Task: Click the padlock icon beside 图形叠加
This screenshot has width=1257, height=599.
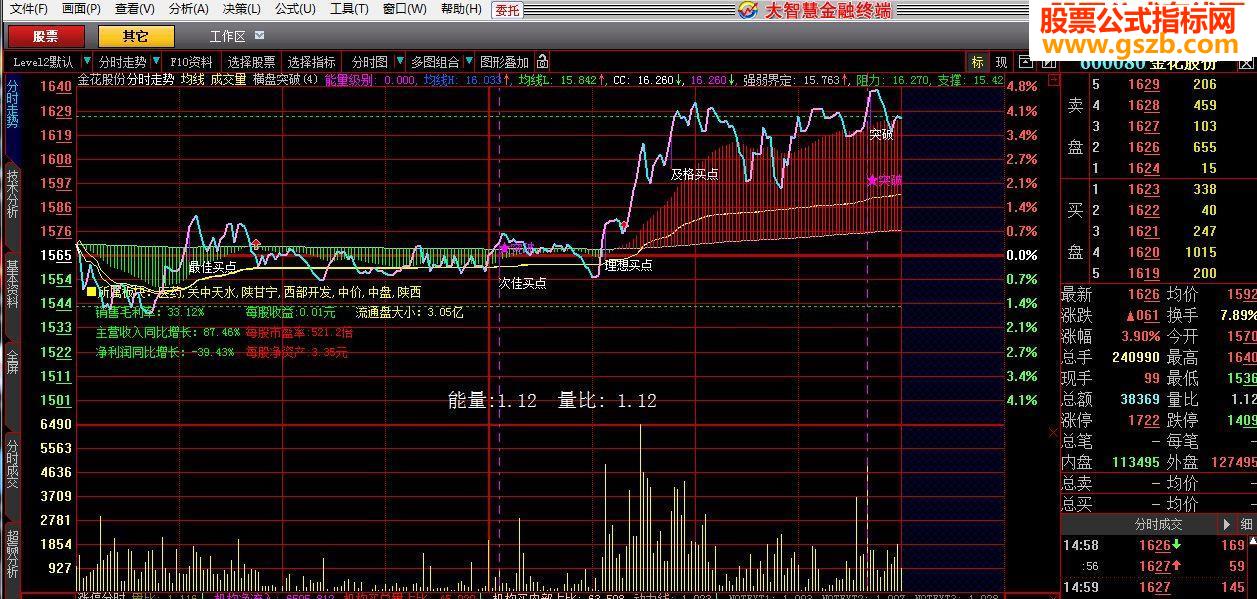Action: [540, 61]
